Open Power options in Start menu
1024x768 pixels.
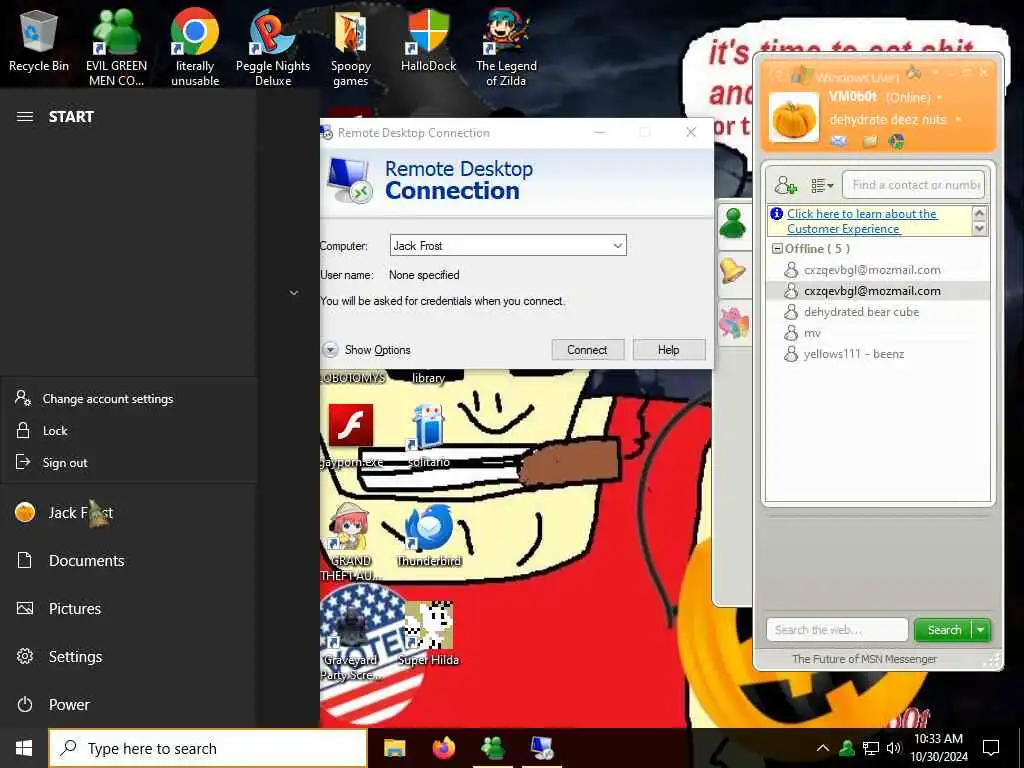[128, 705]
